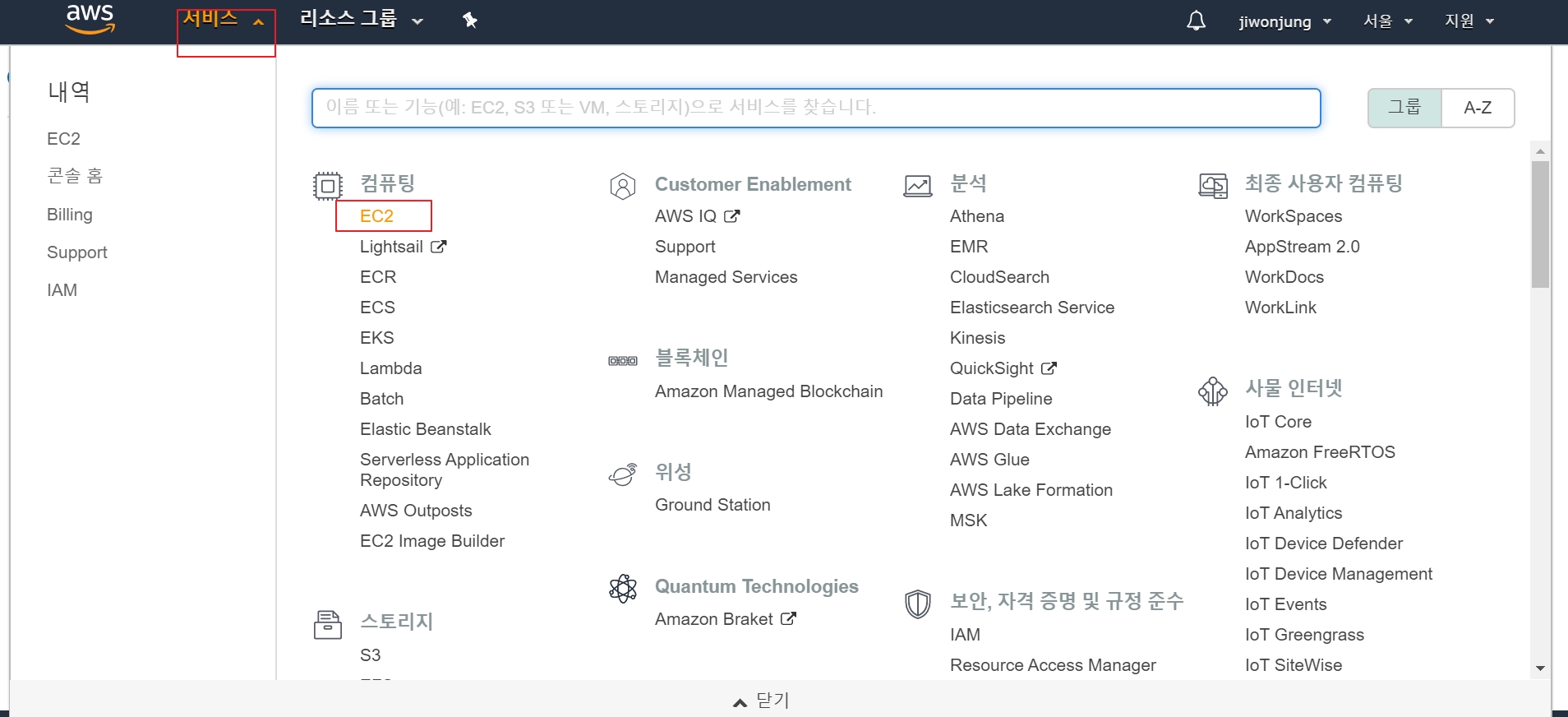
Task: Click the 닫기 close menu button
Action: pos(761,701)
